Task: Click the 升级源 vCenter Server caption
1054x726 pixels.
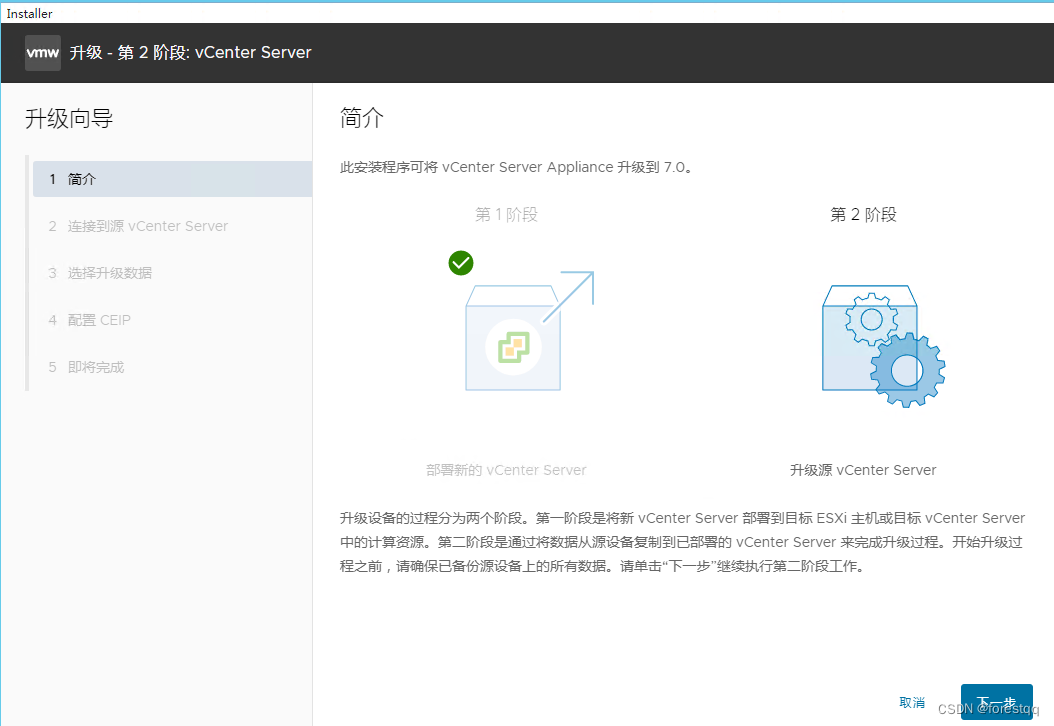Action: tap(863, 470)
